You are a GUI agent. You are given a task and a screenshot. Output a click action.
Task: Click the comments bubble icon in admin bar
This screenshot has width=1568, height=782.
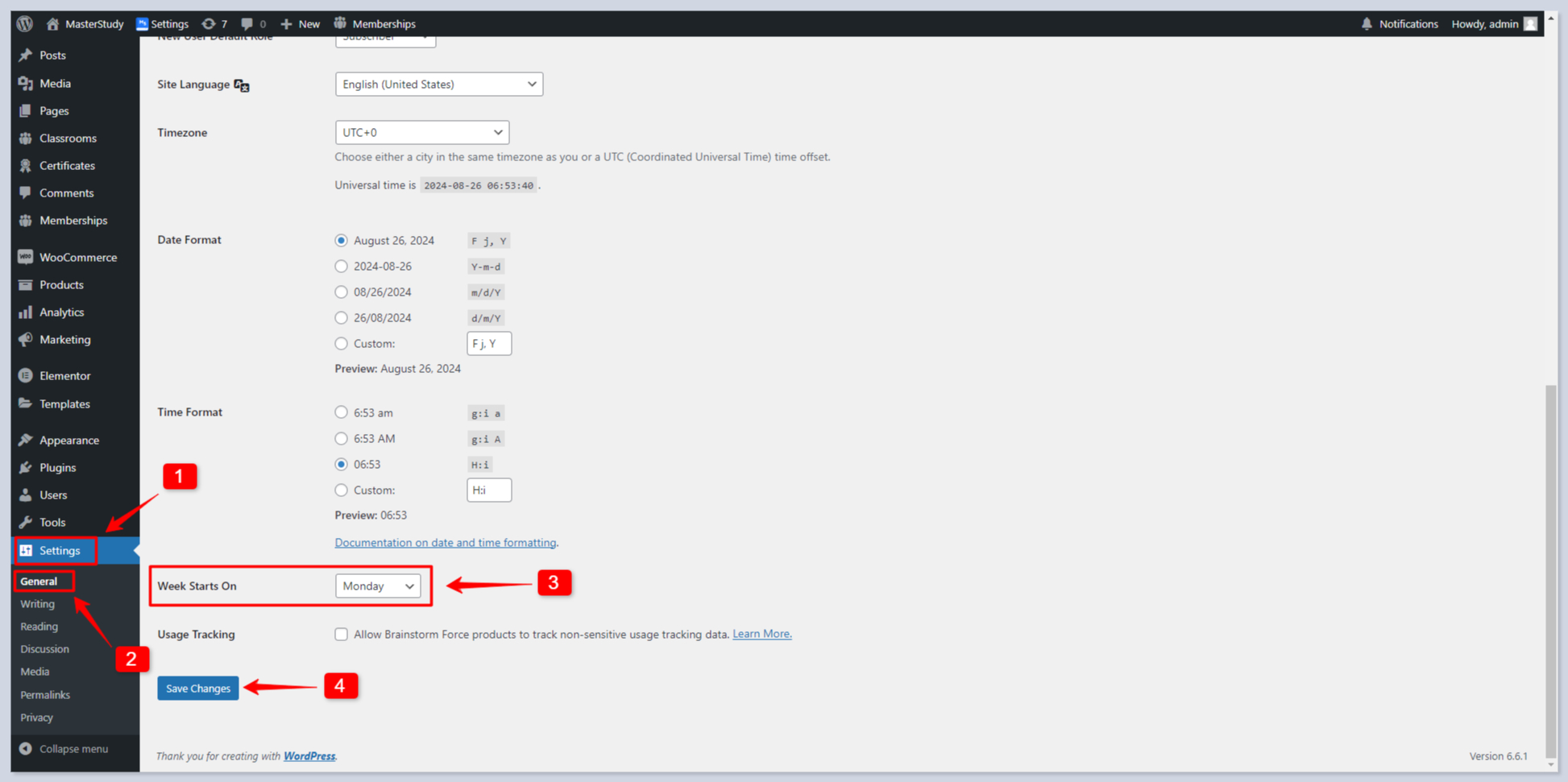point(247,23)
